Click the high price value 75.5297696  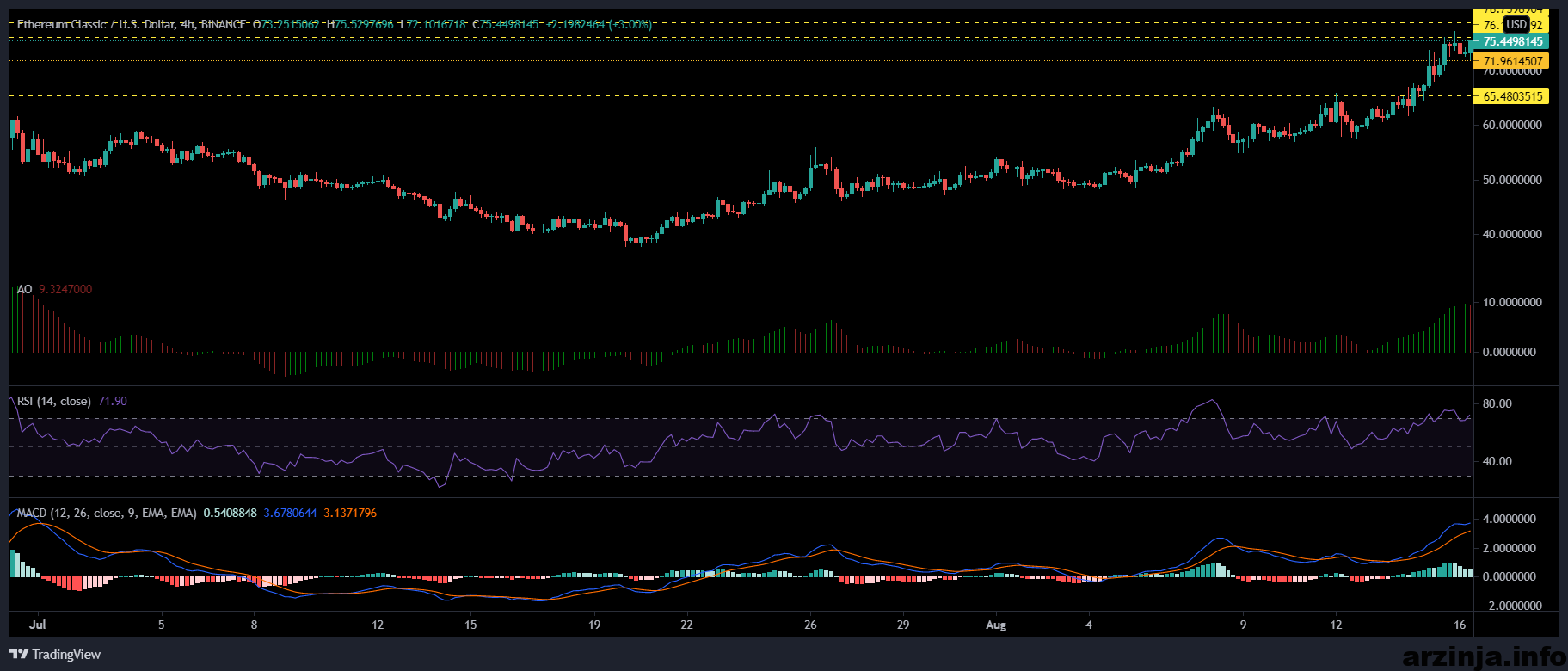coord(365,24)
